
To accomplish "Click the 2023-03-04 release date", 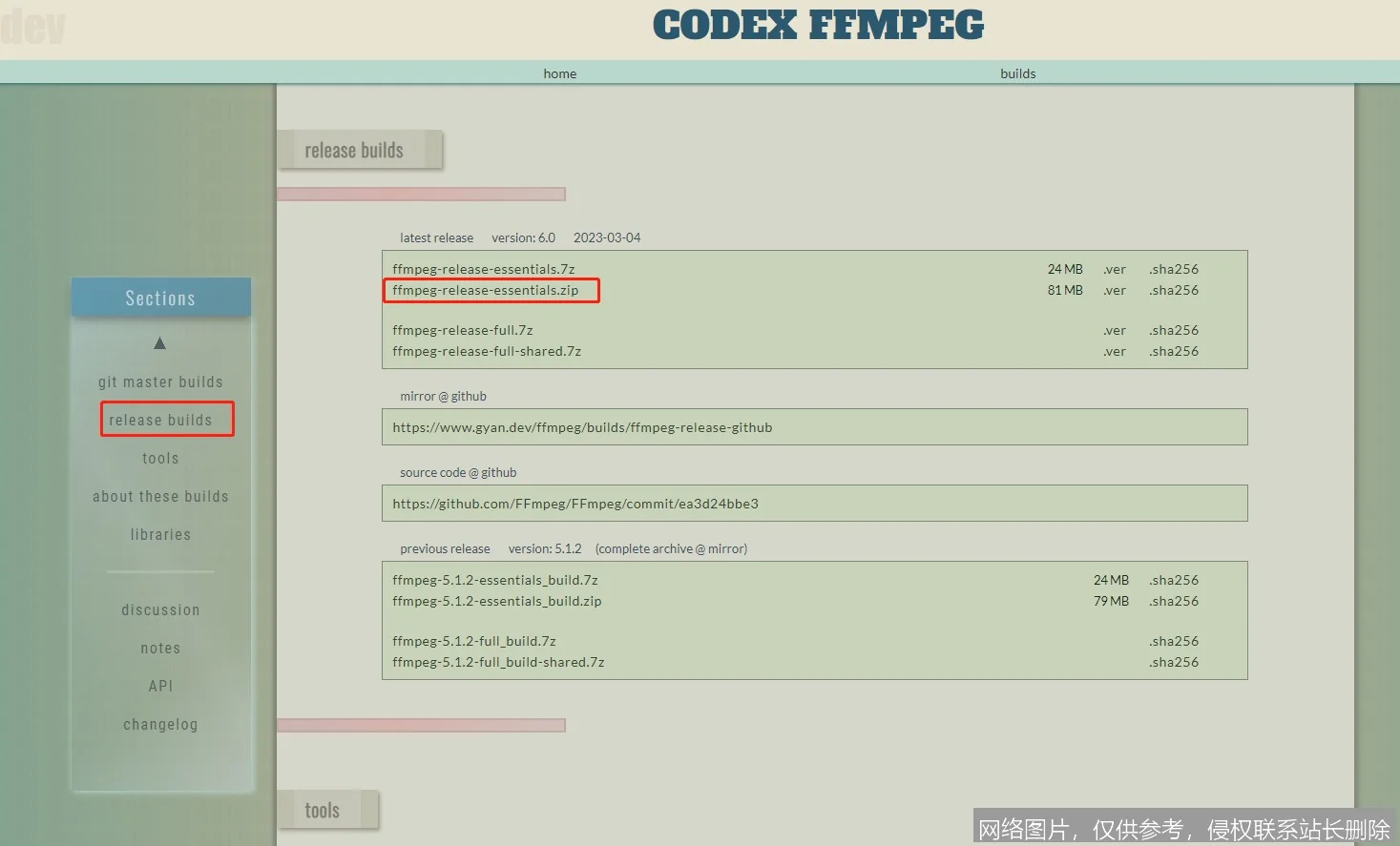I will 607,237.
